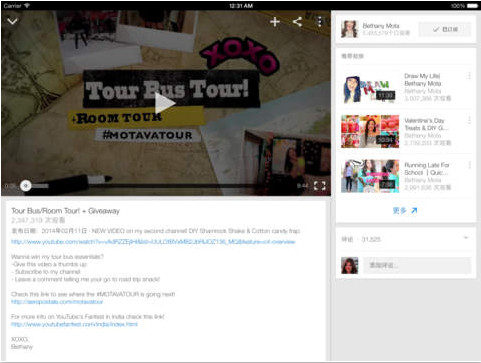Viewport: 481px width, 363px height.
Task: Tap the 12:31 AM clock in status bar
Action: pos(241,6)
